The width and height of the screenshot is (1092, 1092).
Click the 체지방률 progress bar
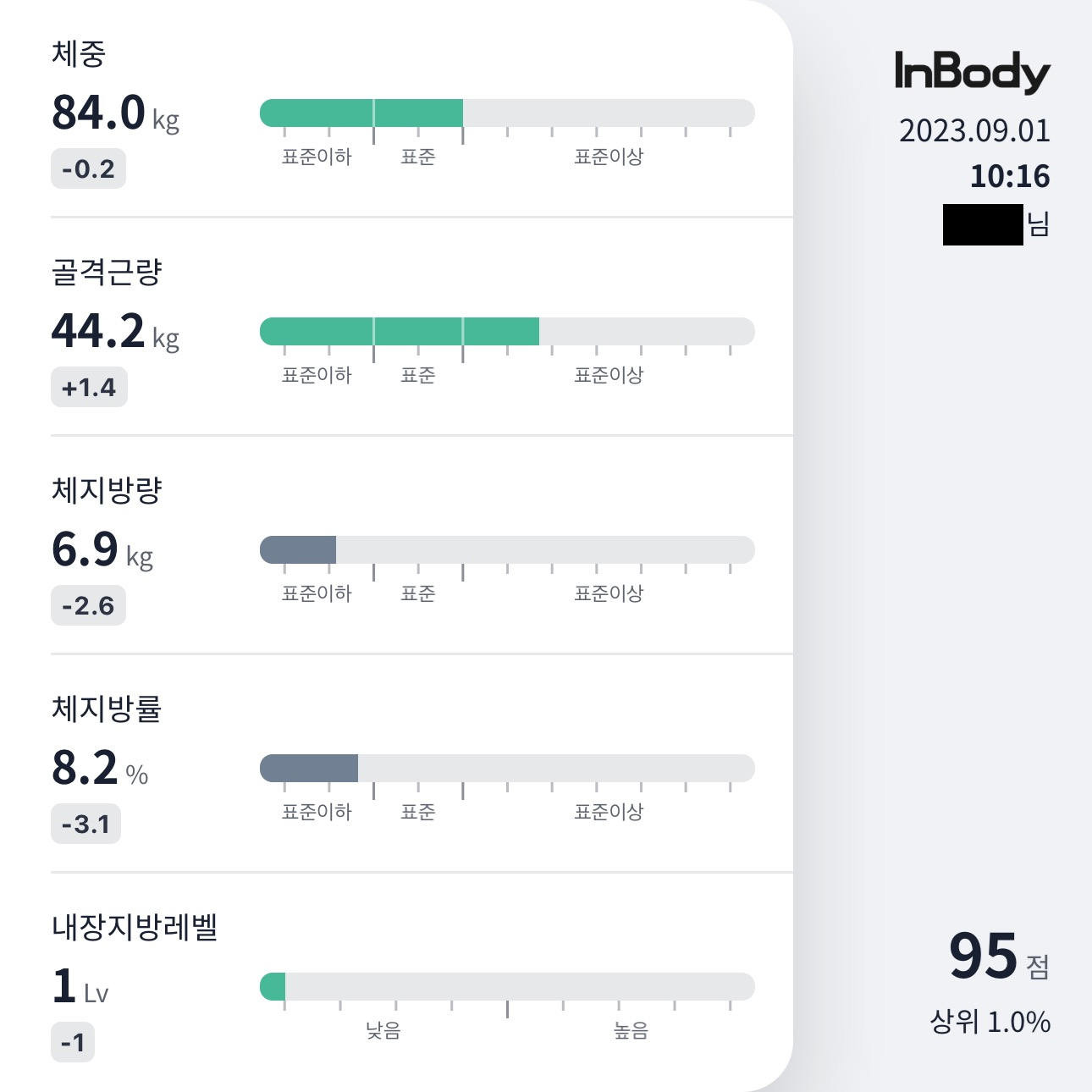[x=506, y=769]
